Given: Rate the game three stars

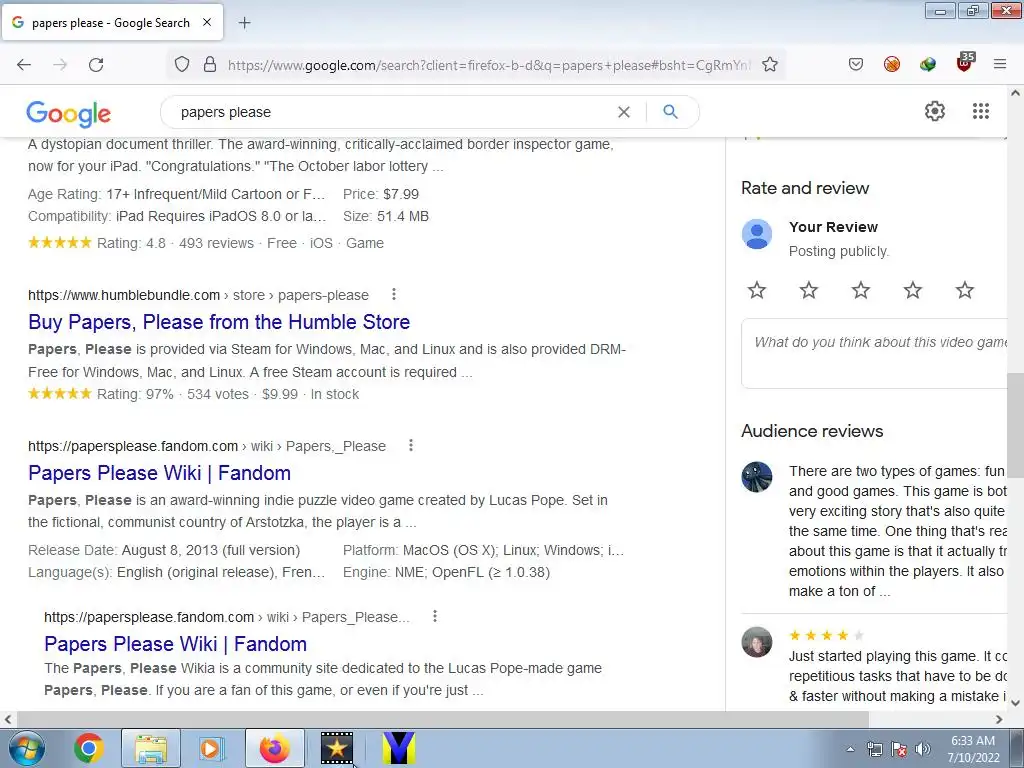Looking at the screenshot, I should [x=861, y=290].
